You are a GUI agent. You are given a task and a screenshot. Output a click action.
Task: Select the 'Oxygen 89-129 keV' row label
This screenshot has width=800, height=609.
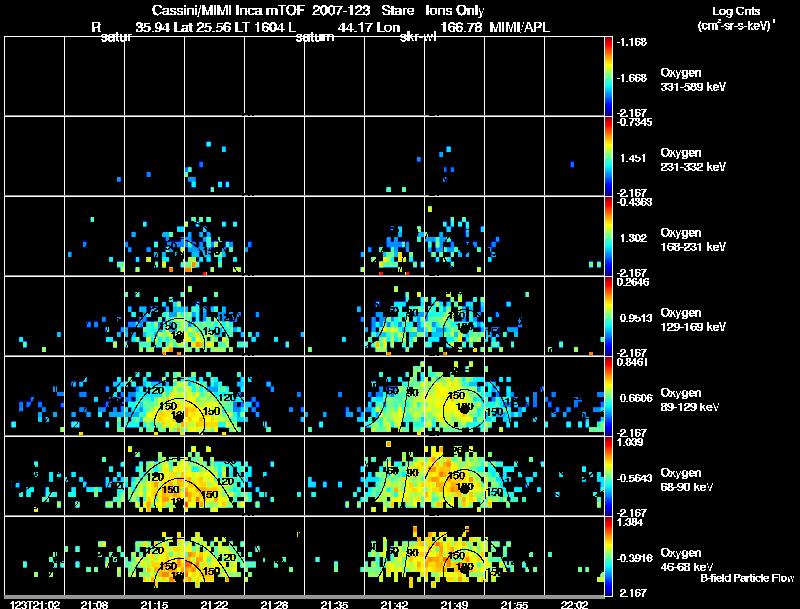[x=690, y=400]
